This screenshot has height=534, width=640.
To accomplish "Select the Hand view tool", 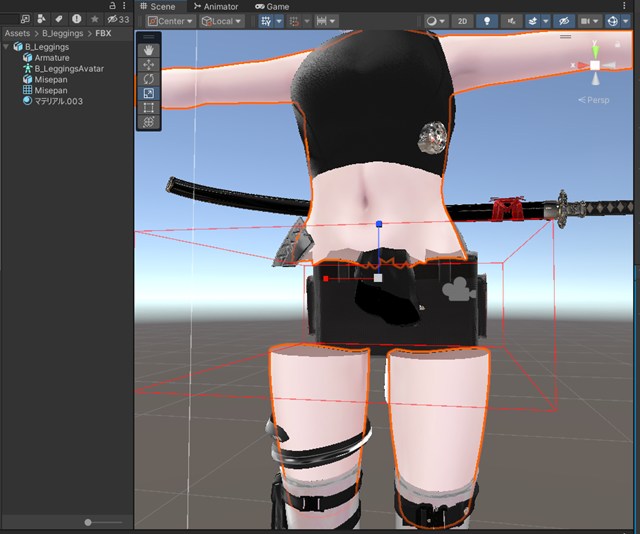I will (x=149, y=49).
